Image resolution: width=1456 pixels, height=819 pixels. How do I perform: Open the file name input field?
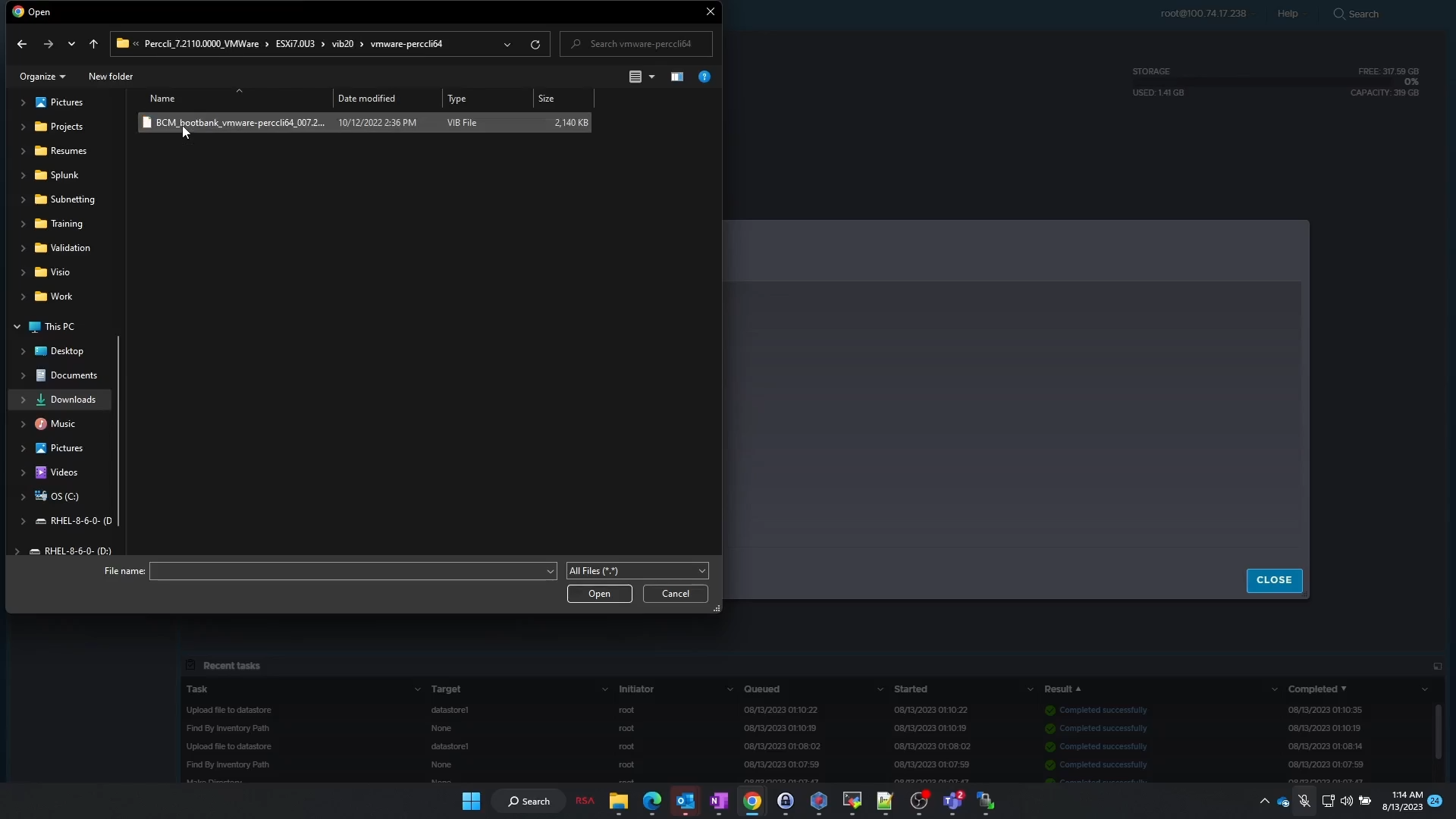(350, 570)
